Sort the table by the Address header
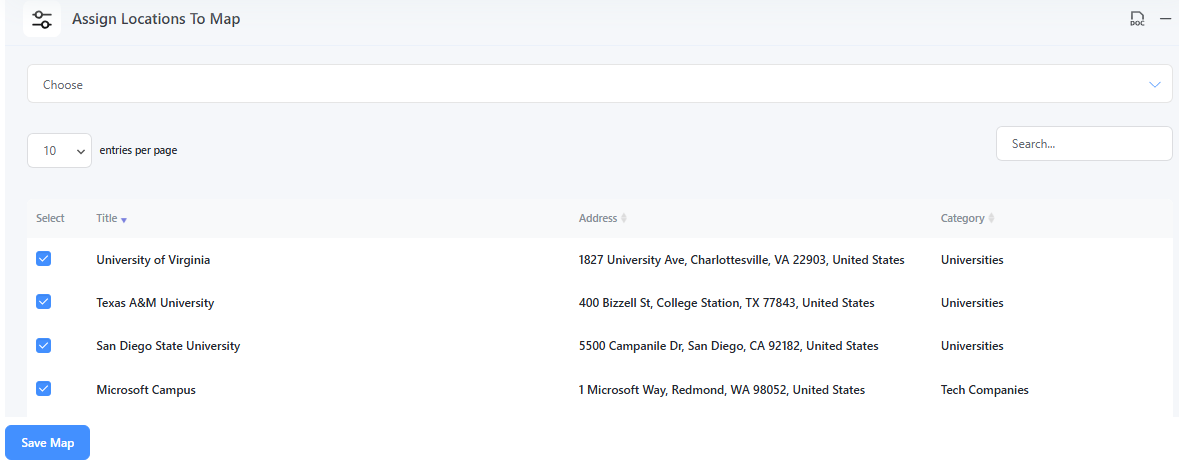This screenshot has height=464, width=1179. tap(598, 218)
